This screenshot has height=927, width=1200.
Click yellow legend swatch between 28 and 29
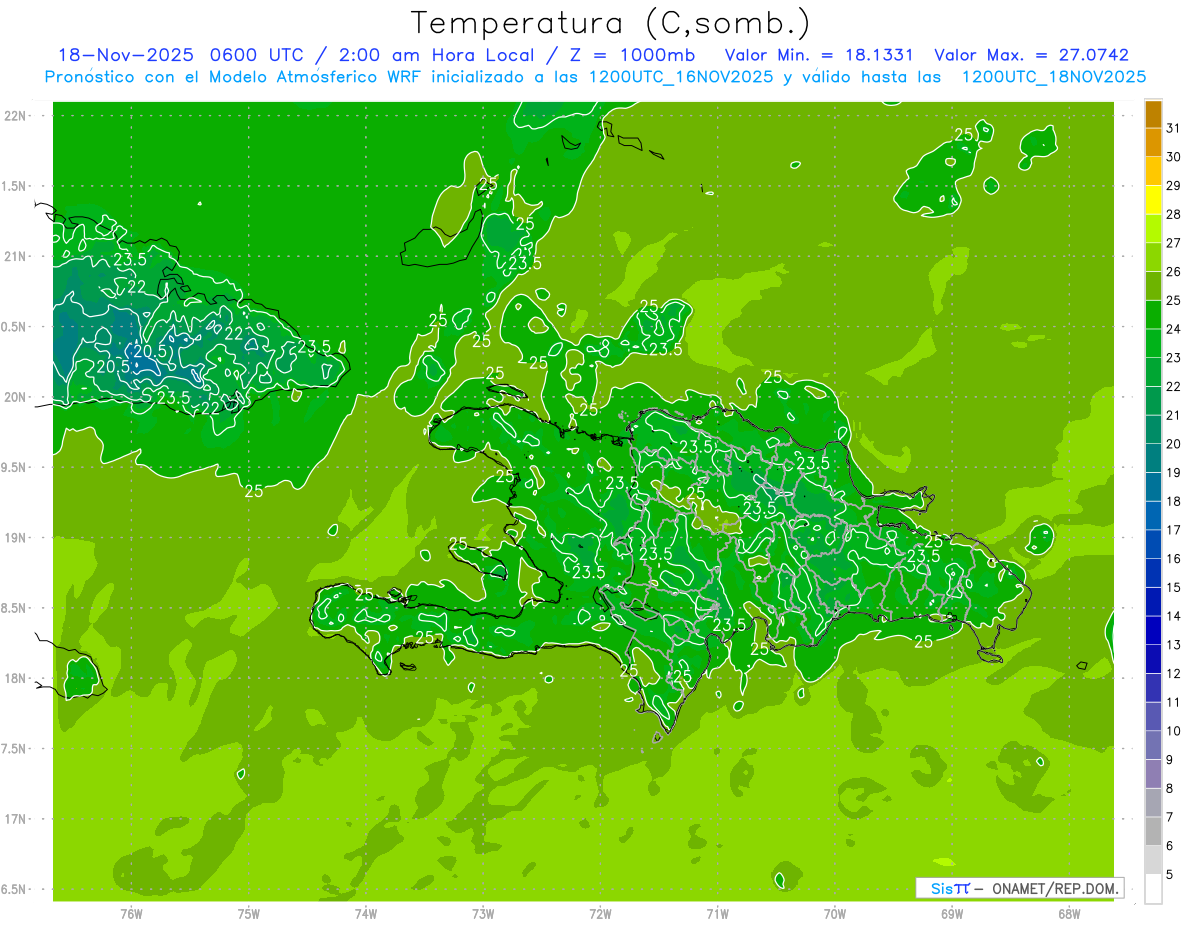(x=1153, y=199)
